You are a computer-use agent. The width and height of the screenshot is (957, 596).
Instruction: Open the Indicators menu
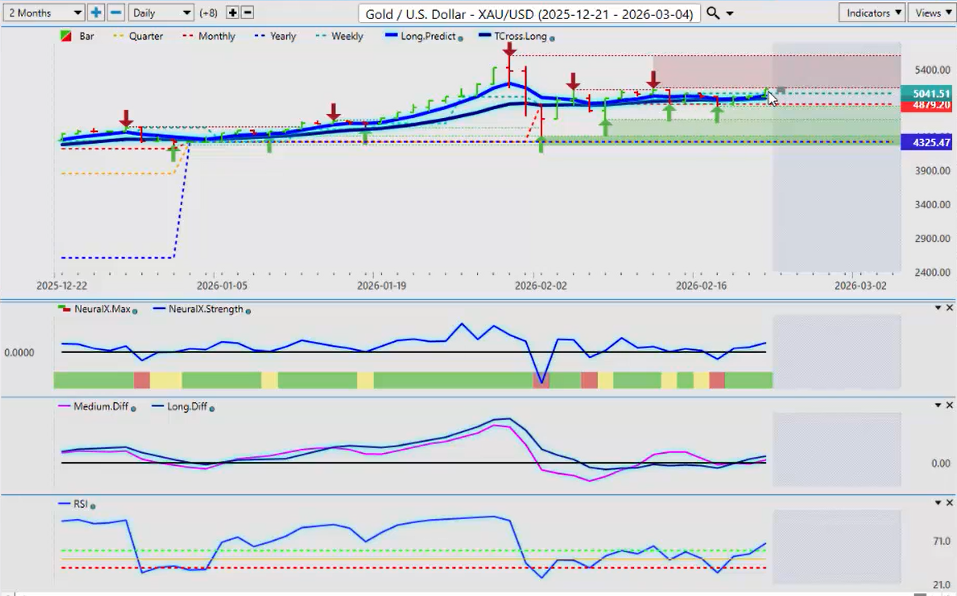872,13
